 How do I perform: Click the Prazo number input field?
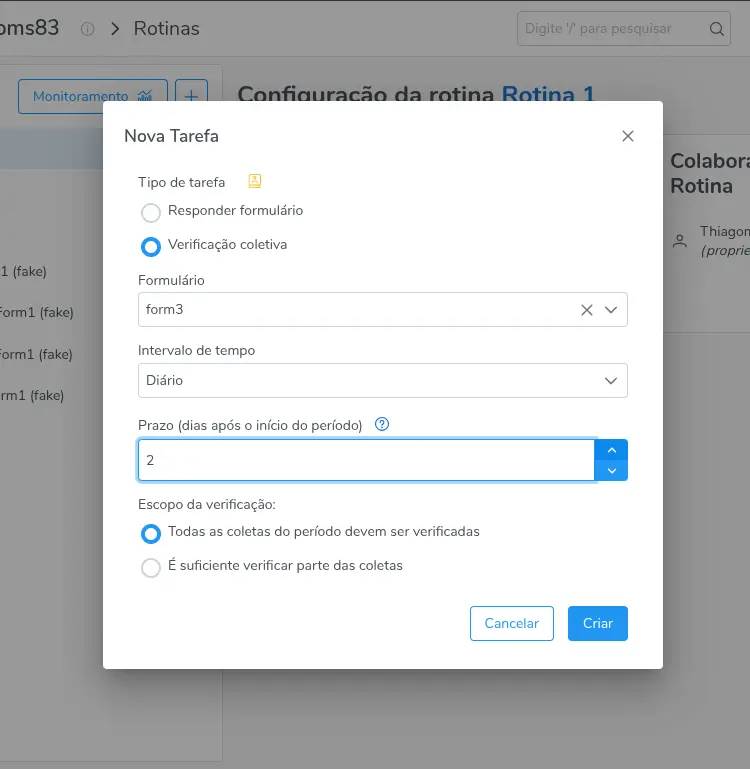coord(366,460)
